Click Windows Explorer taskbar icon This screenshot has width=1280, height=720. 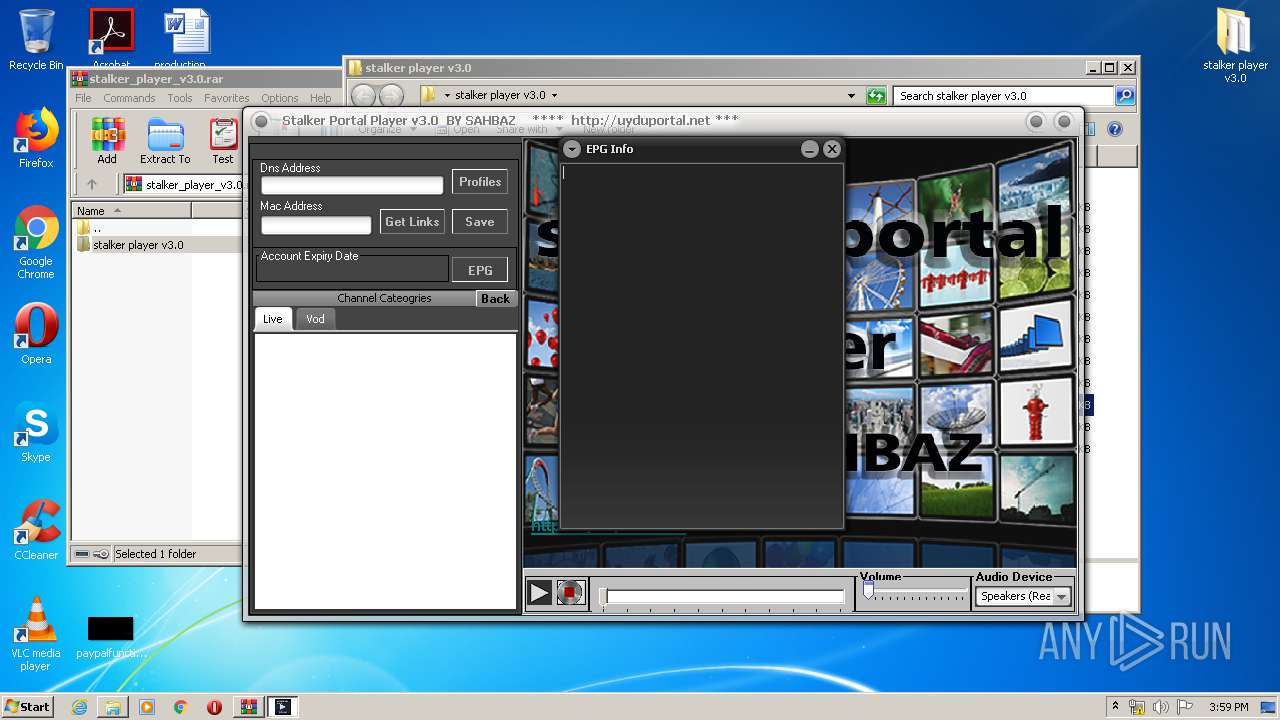click(113, 707)
